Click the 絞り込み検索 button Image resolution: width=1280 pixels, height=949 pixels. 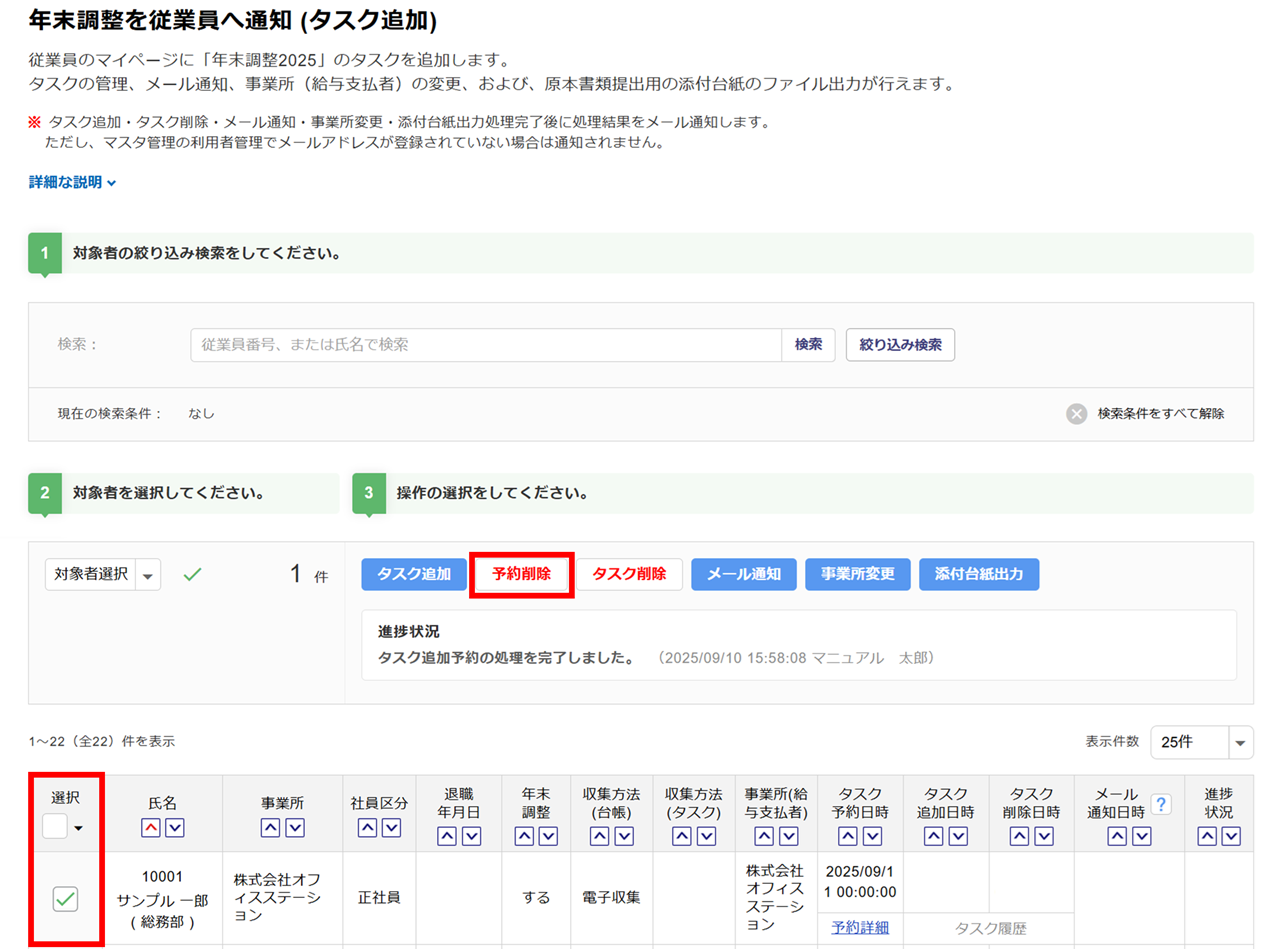click(900, 344)
